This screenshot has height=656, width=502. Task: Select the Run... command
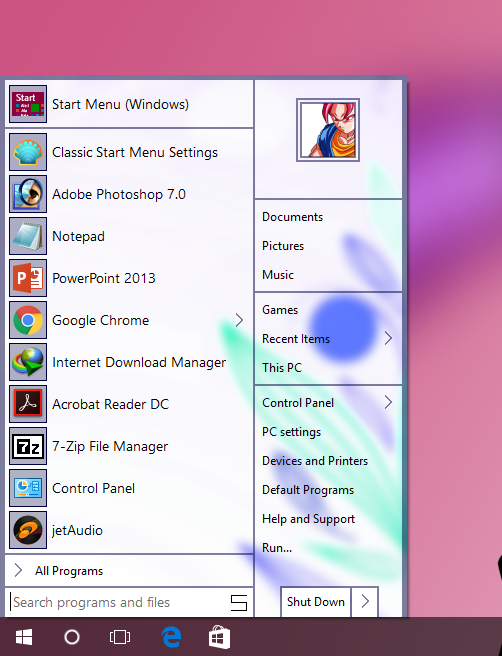277,548
